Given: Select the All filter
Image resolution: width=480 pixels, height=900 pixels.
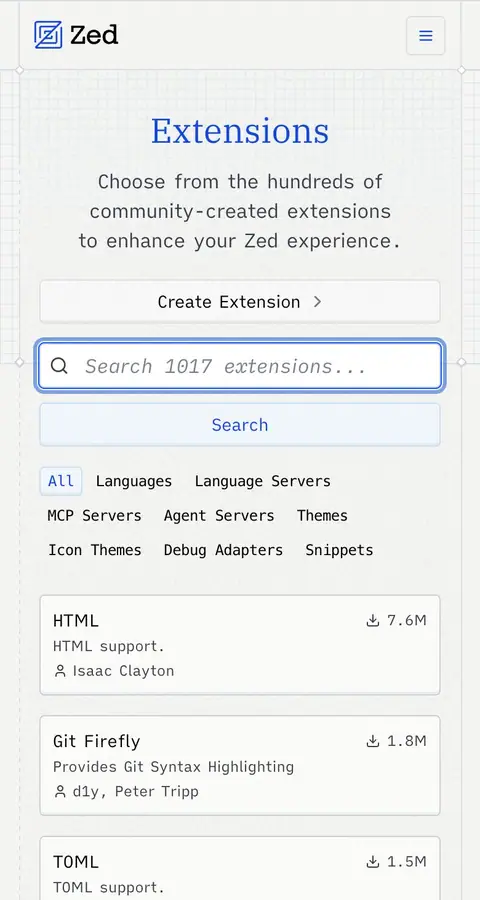Looking at the screenshot, I should (x=61, y=481).
